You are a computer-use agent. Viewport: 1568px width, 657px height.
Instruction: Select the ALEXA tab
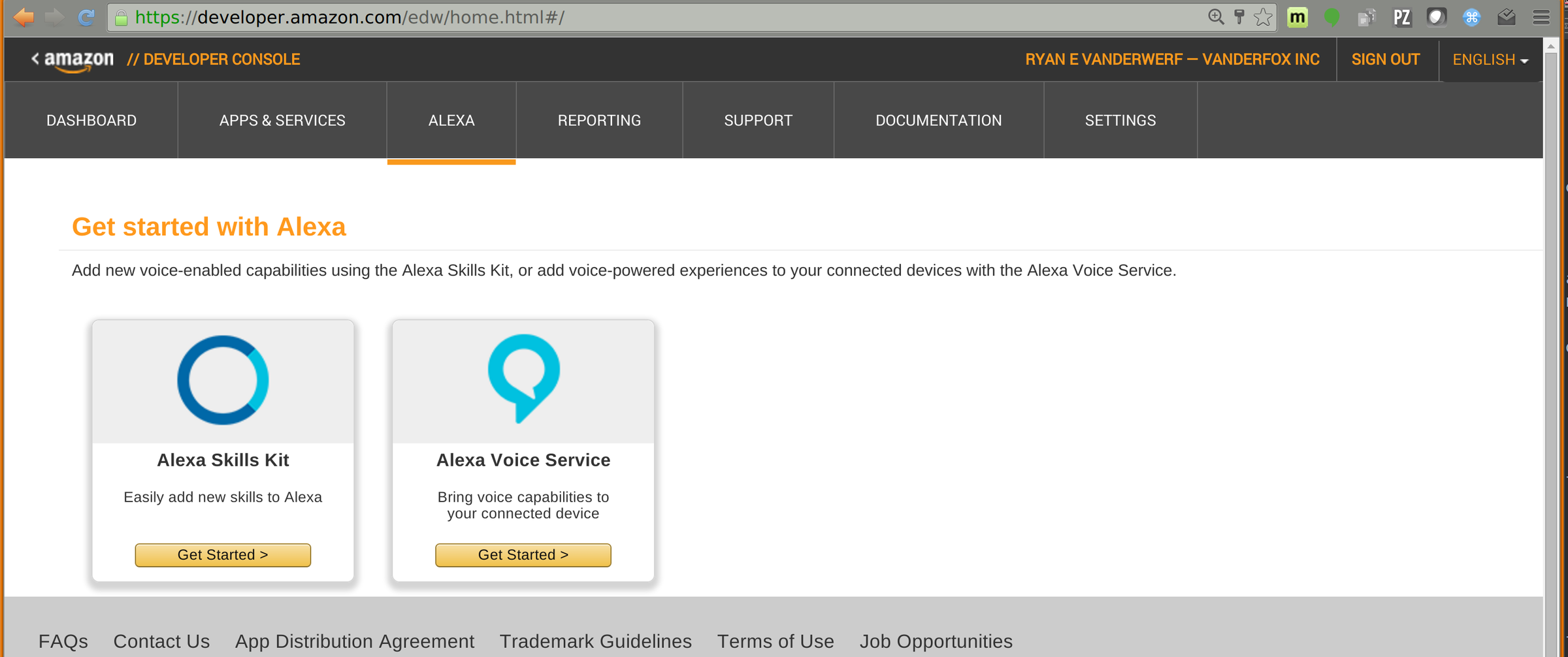coord(451,120)
